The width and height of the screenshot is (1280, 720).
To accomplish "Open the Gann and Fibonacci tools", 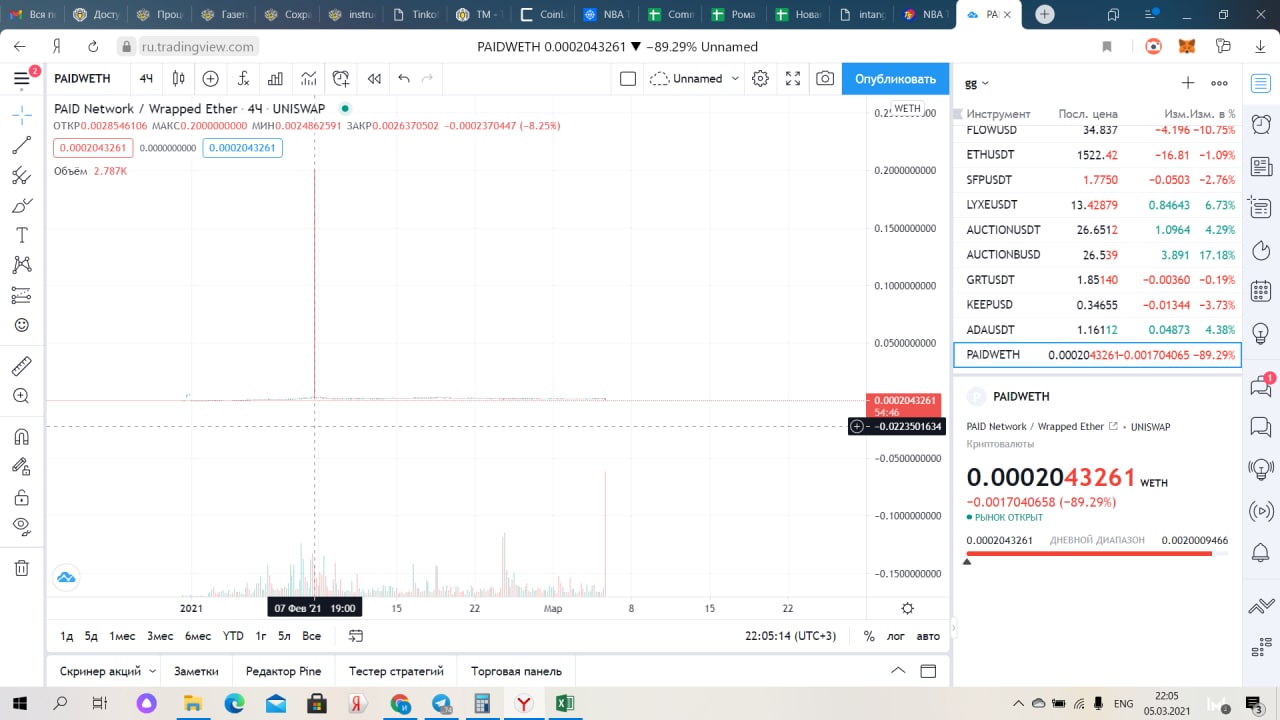I will (21, 176).
